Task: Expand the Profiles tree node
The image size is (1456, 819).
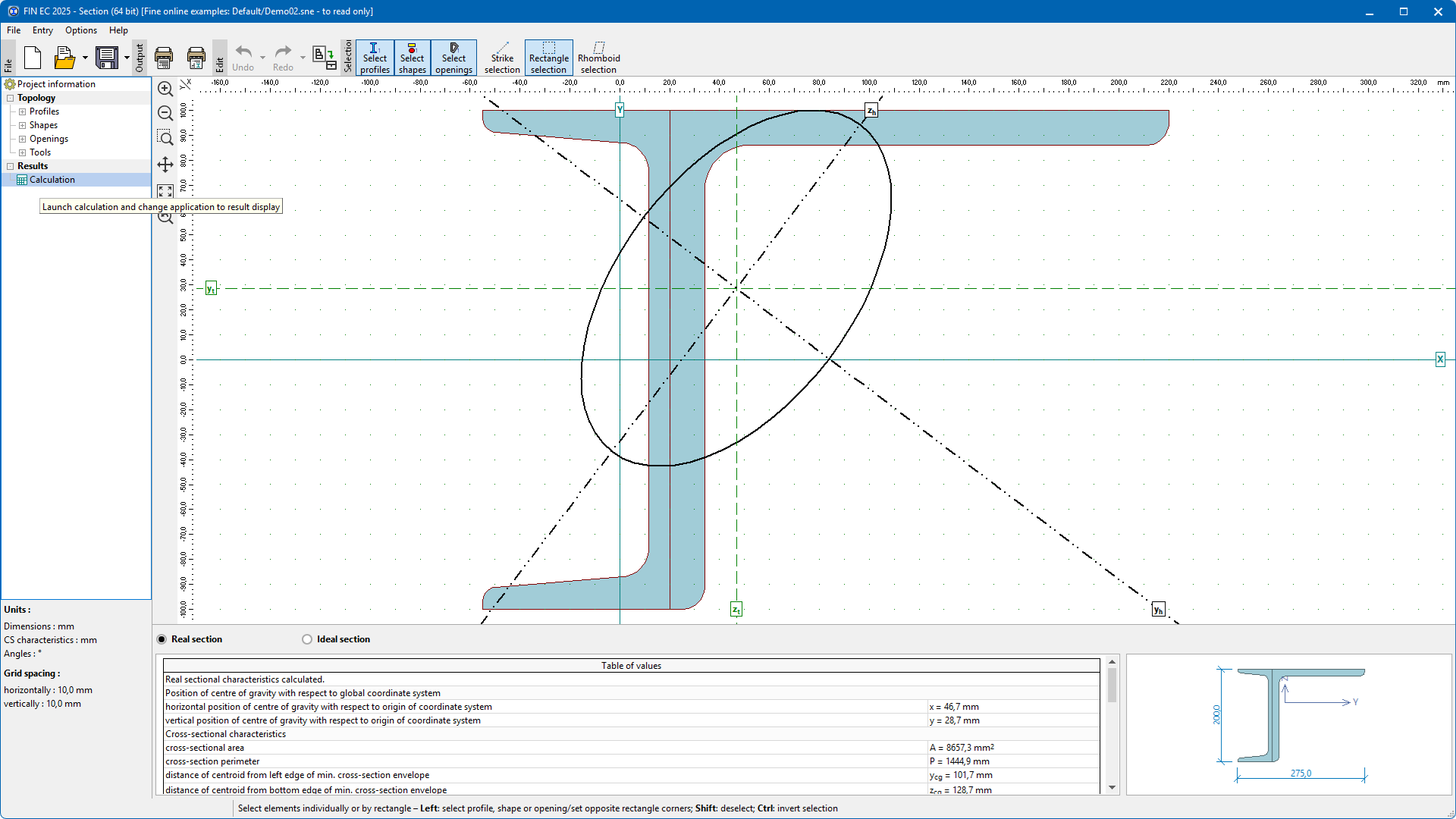Action: coord(23,111)
